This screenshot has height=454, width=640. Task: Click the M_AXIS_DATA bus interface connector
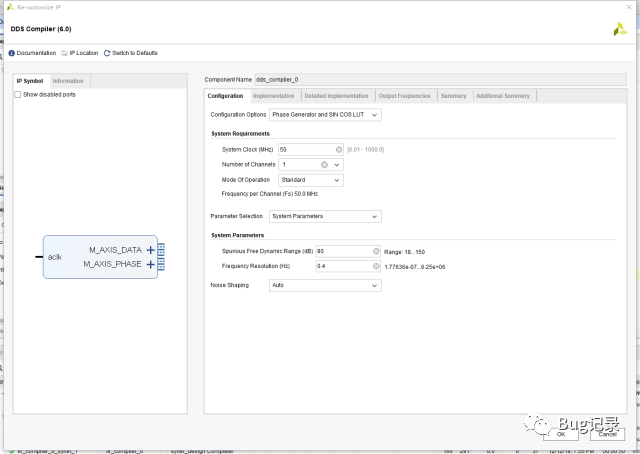161,250
